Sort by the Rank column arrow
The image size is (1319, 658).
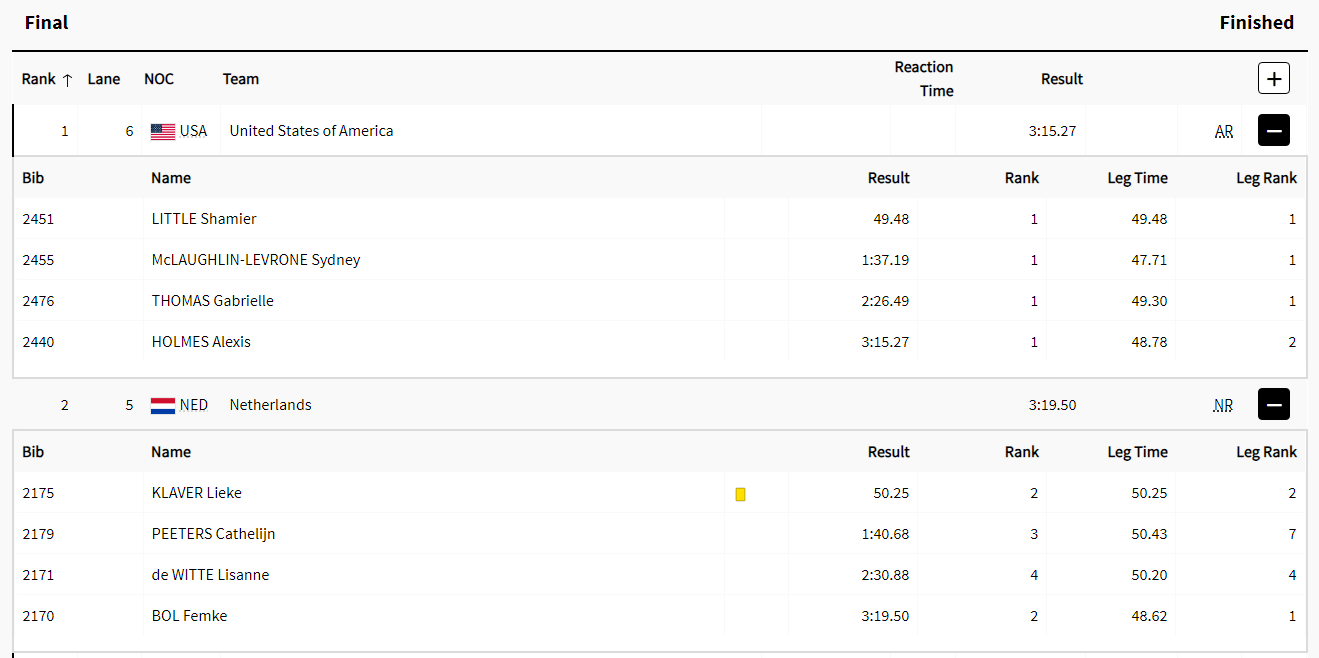click(x=67, y=80)
